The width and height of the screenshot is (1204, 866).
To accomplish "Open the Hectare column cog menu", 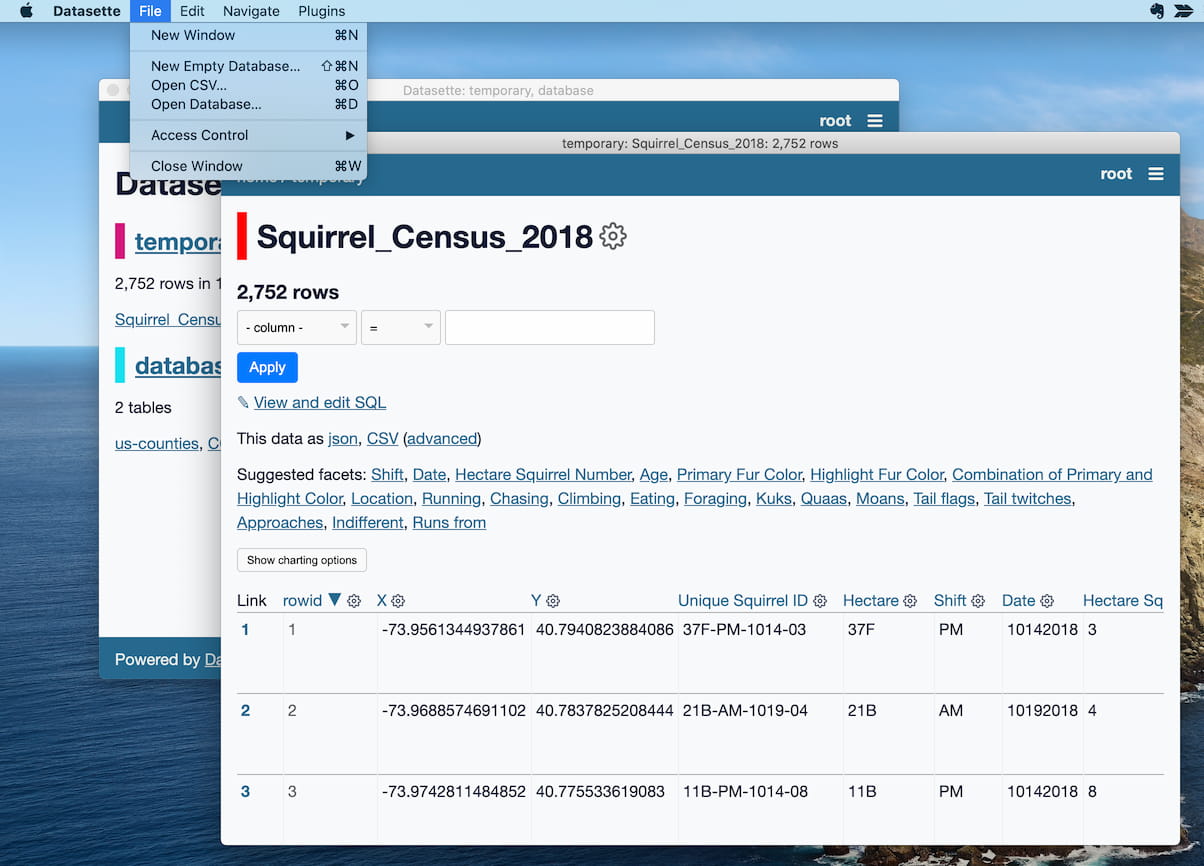I will 910,600.
